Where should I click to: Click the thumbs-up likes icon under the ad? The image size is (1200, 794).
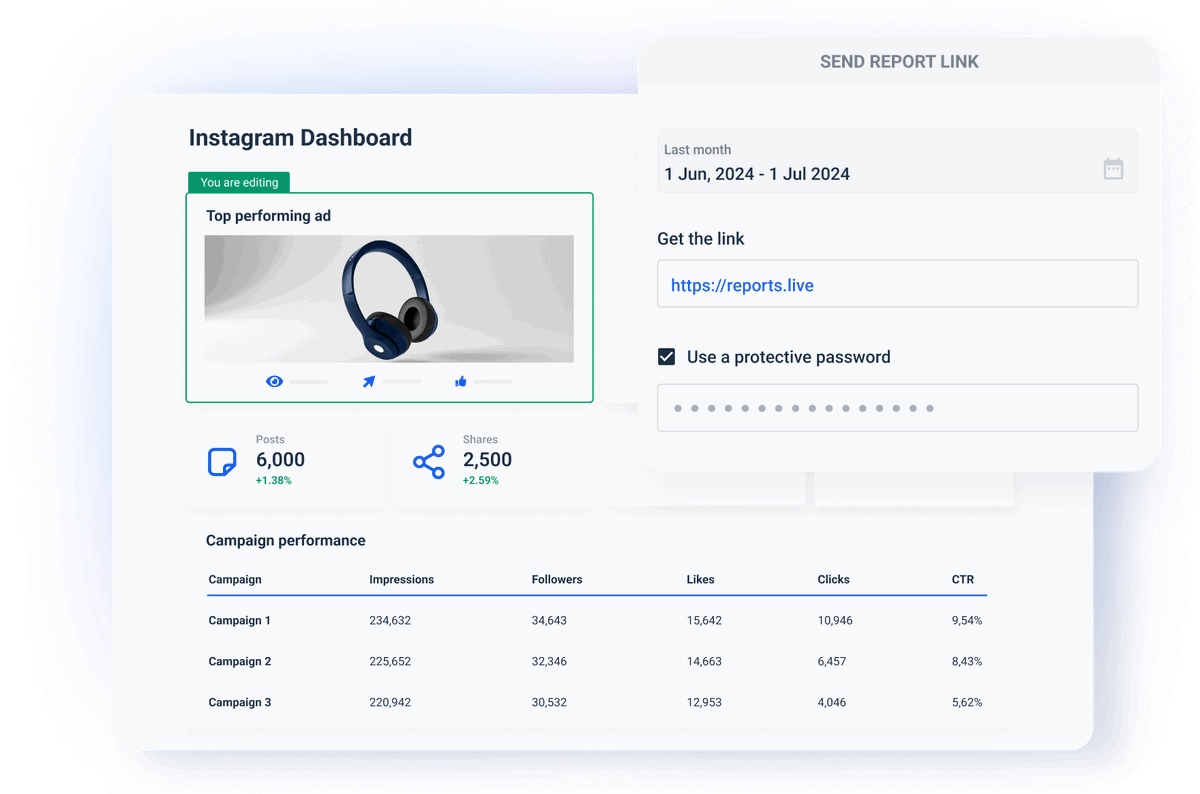(x=461, y=380)
